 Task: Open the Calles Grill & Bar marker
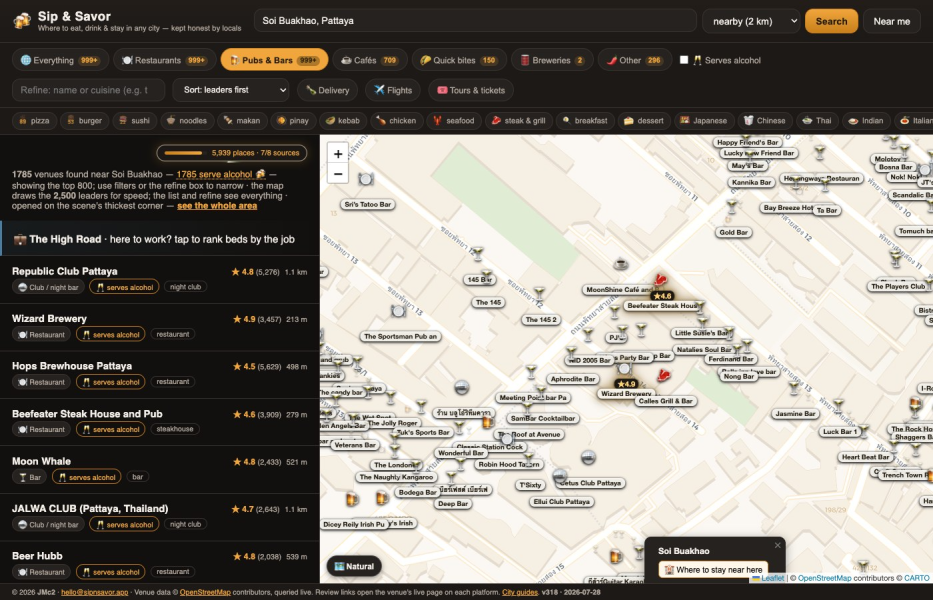point(665,401)
